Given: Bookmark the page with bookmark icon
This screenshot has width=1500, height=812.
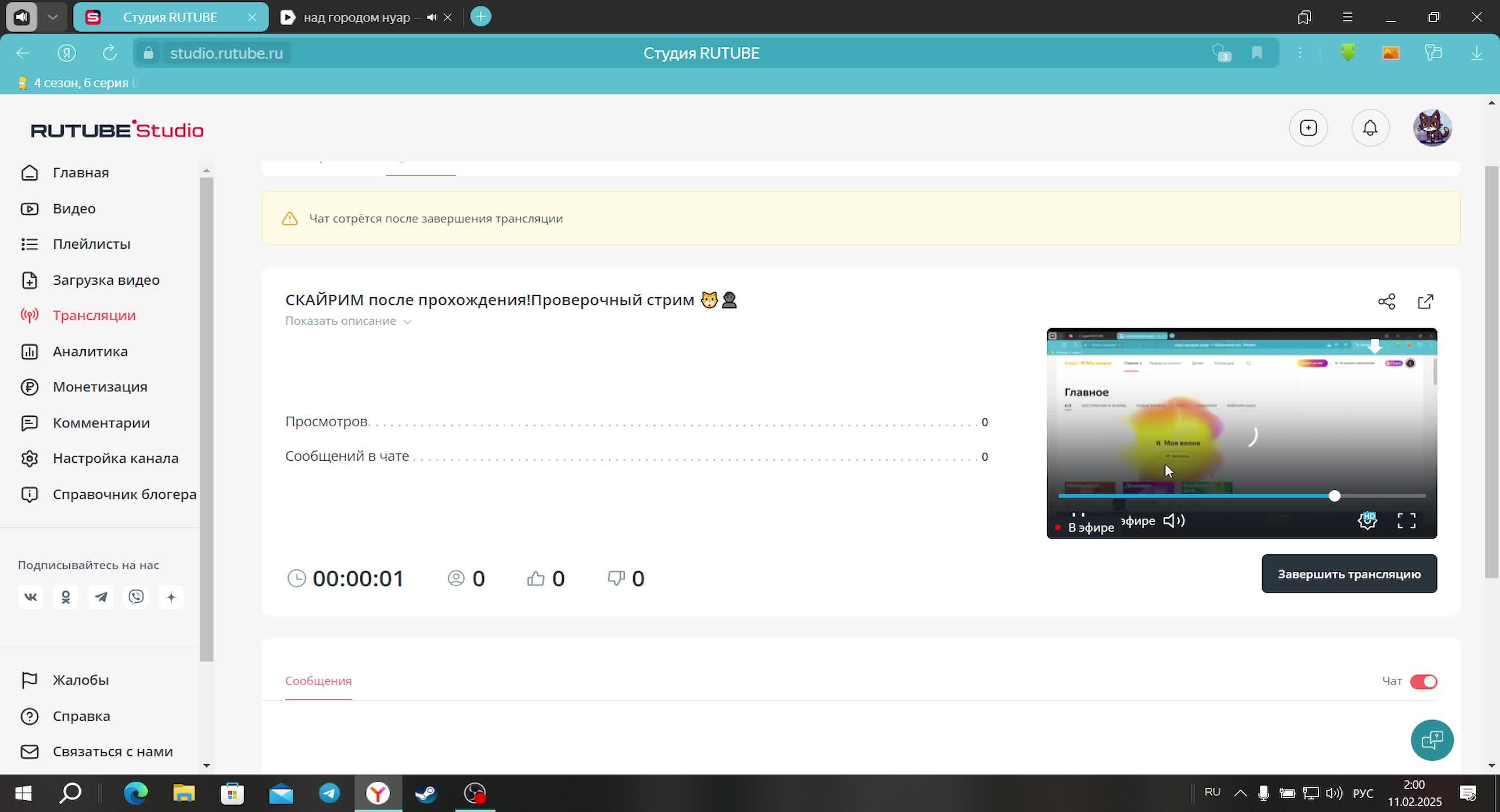Looking at the screenshot, I should point(1256,53).
